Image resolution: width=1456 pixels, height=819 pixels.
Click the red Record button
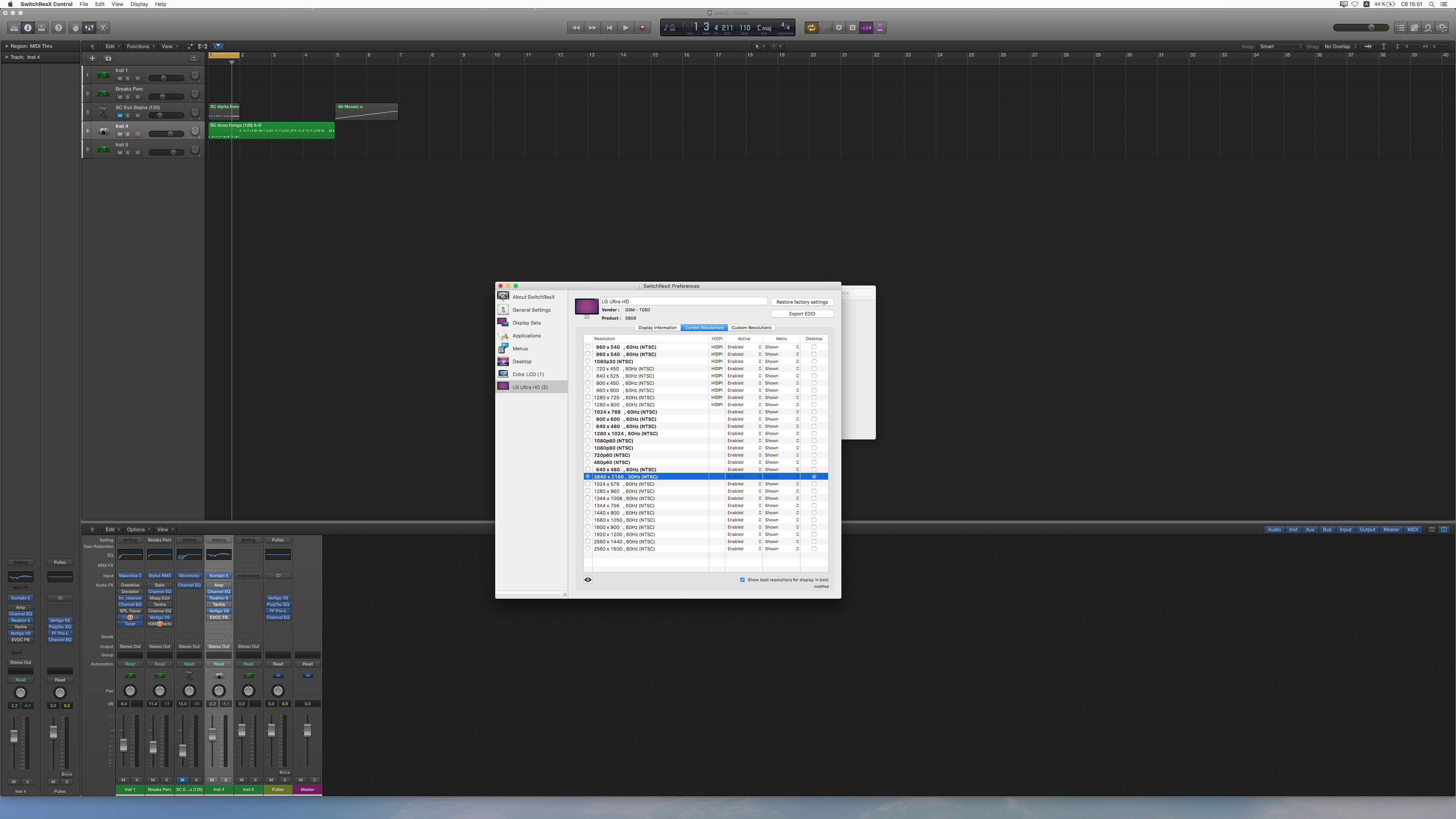pyautogui.click(x=642, y=28)
